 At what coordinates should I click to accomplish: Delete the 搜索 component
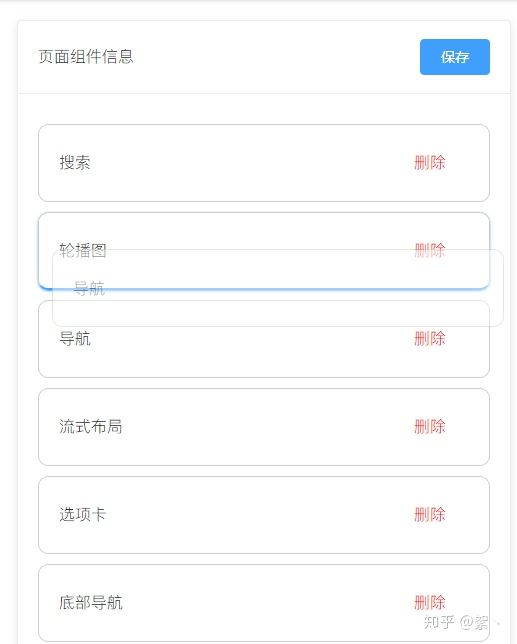[x=430, y=163]
